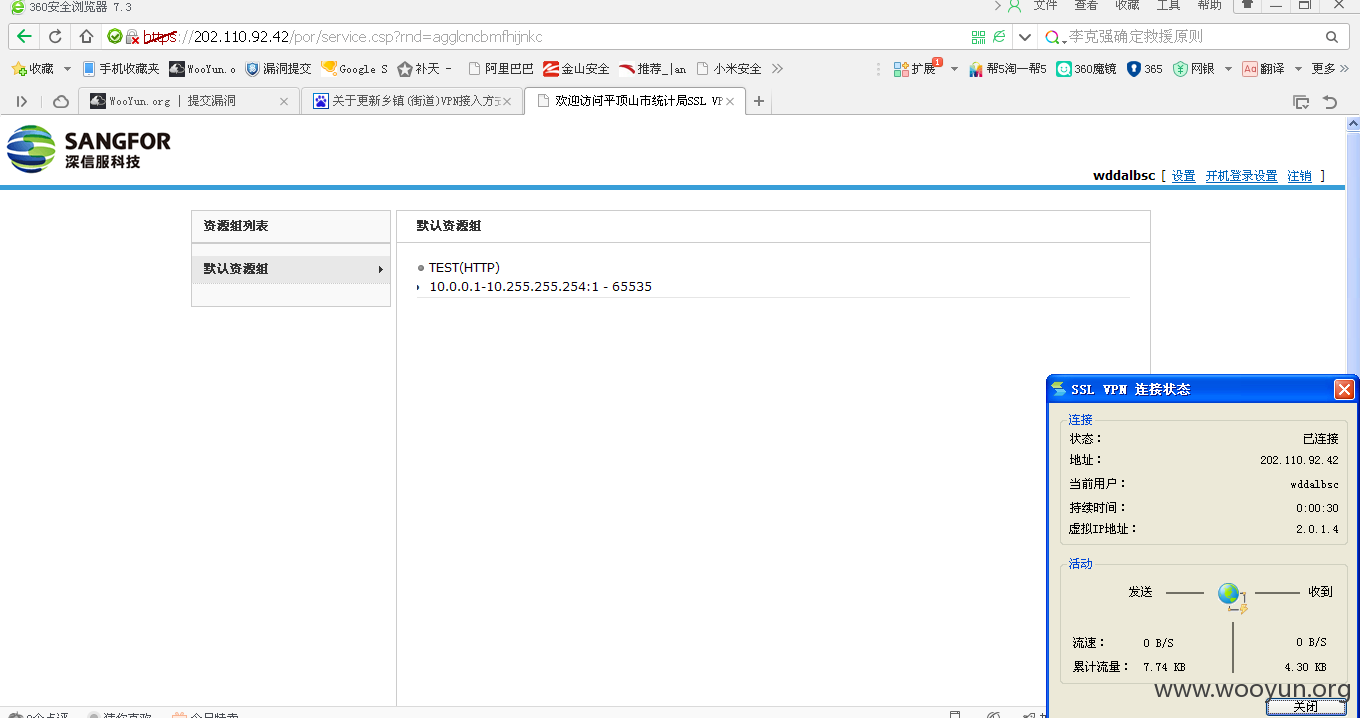Open the 漏洞提交 bookmark
Viewport: 1360px width, 718px height.
pos(279,69)
